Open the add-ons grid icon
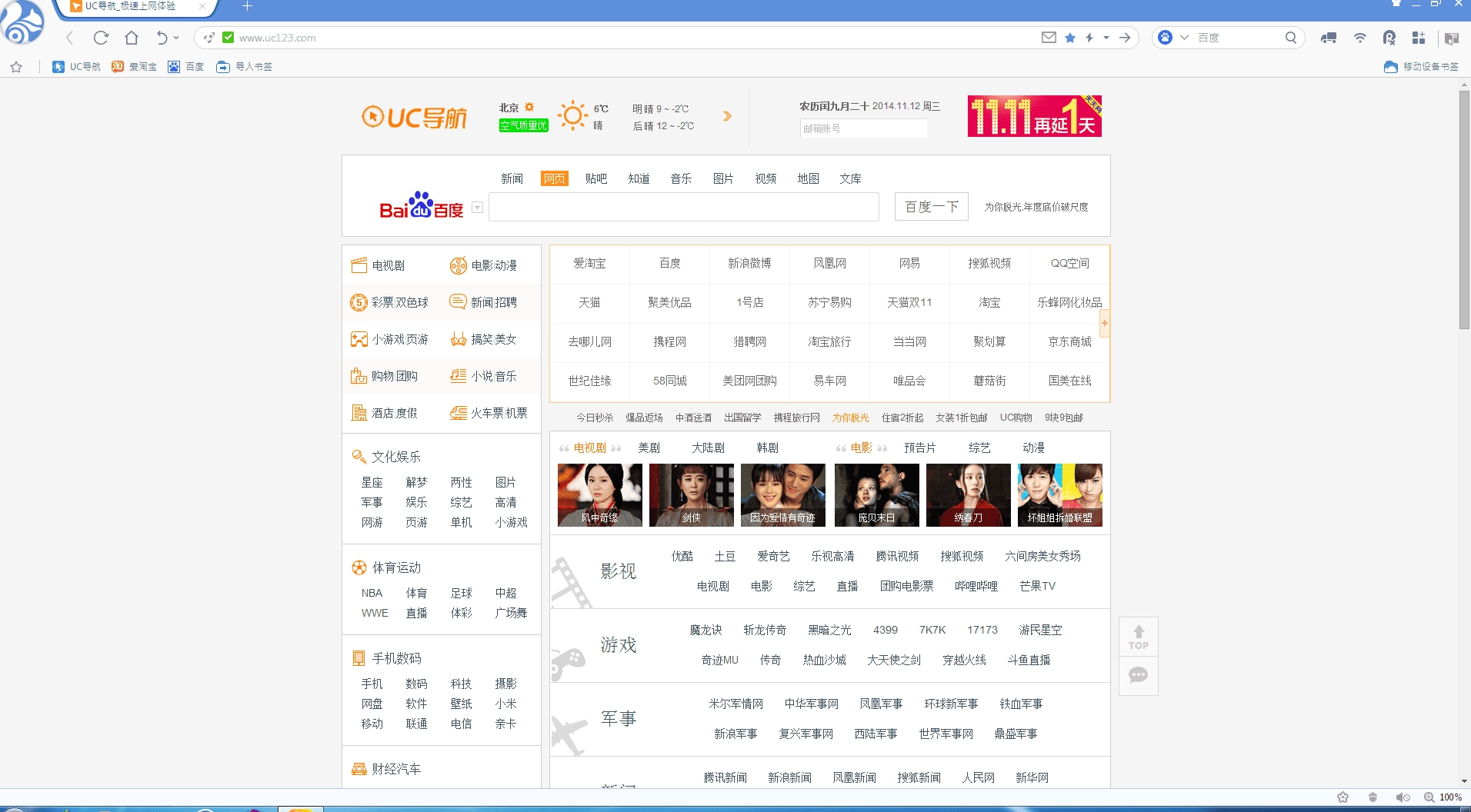1471x812 pixels. pos(1419,38)
